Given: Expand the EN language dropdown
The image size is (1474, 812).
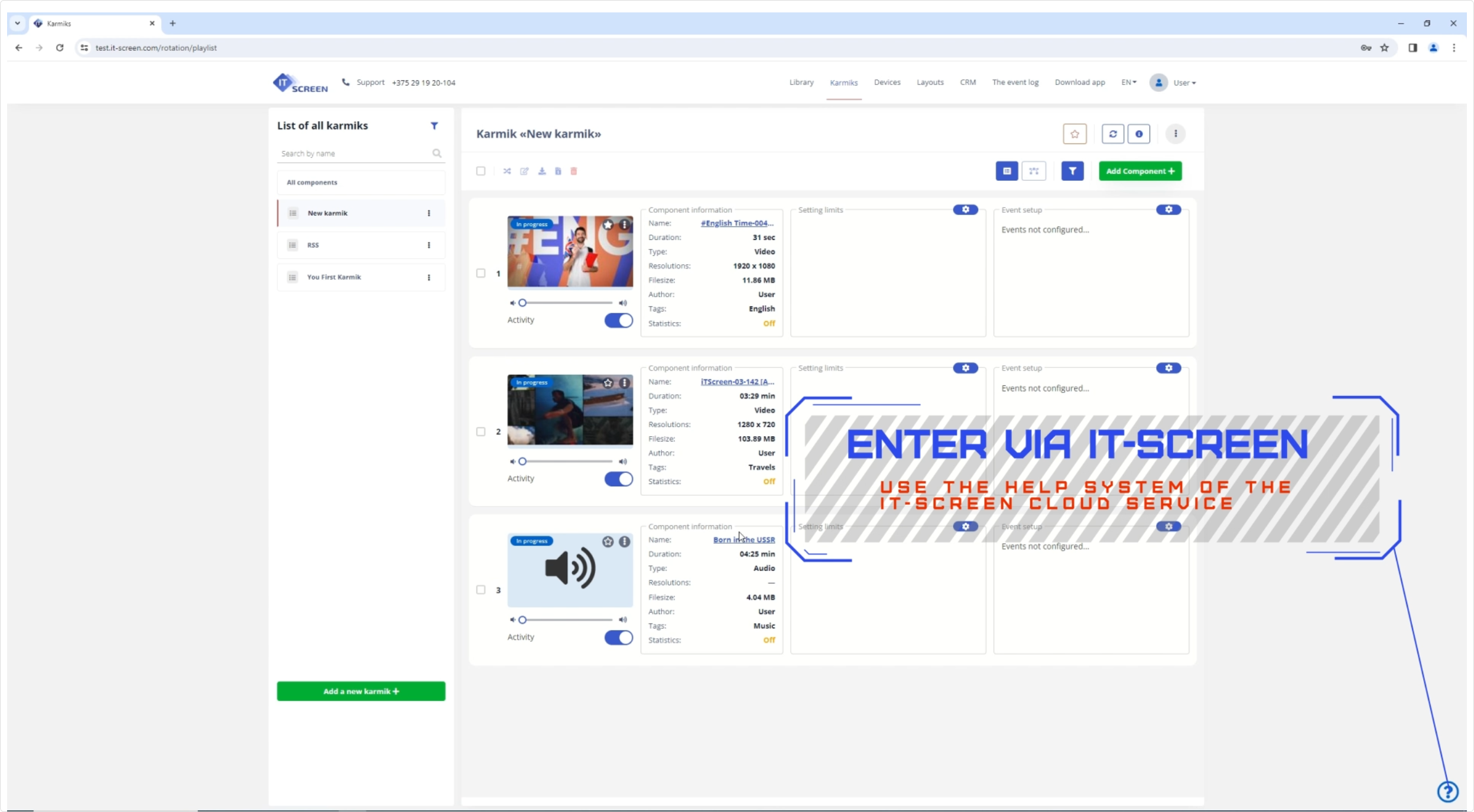Looking at the screenshot, I should tap(1128, 83).
